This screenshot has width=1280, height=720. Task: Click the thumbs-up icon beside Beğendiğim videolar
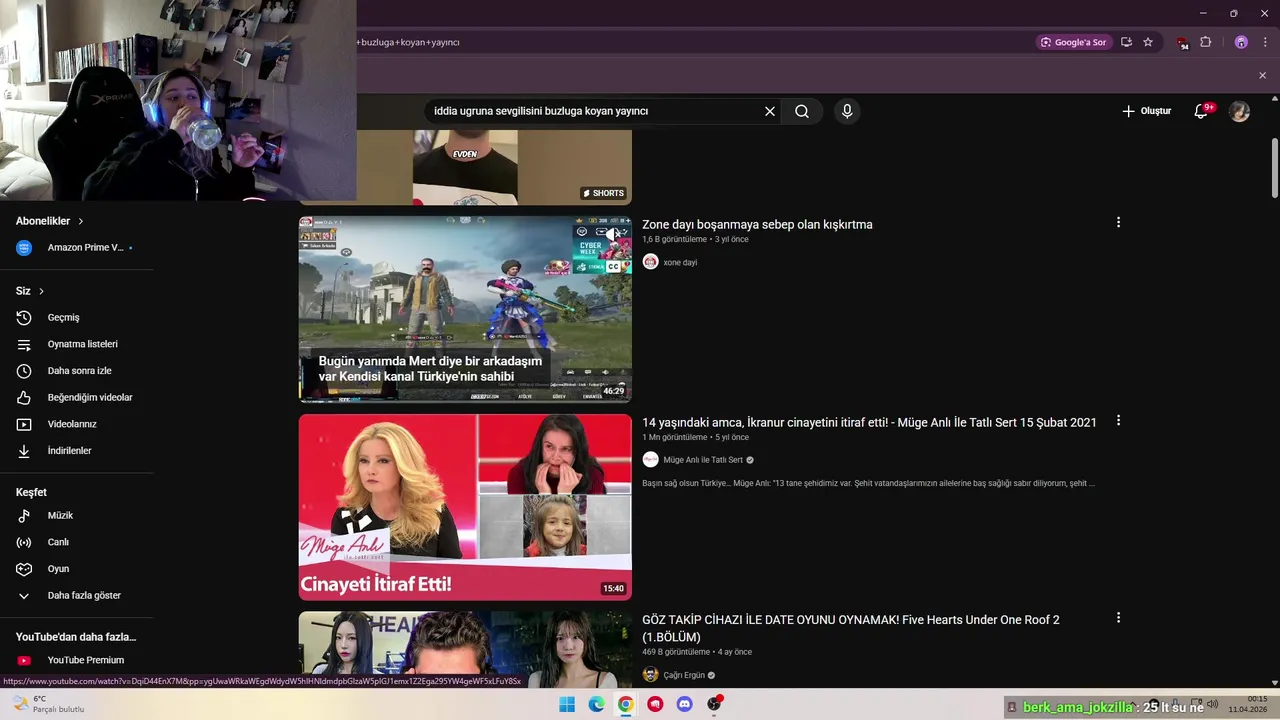[24, 397]
